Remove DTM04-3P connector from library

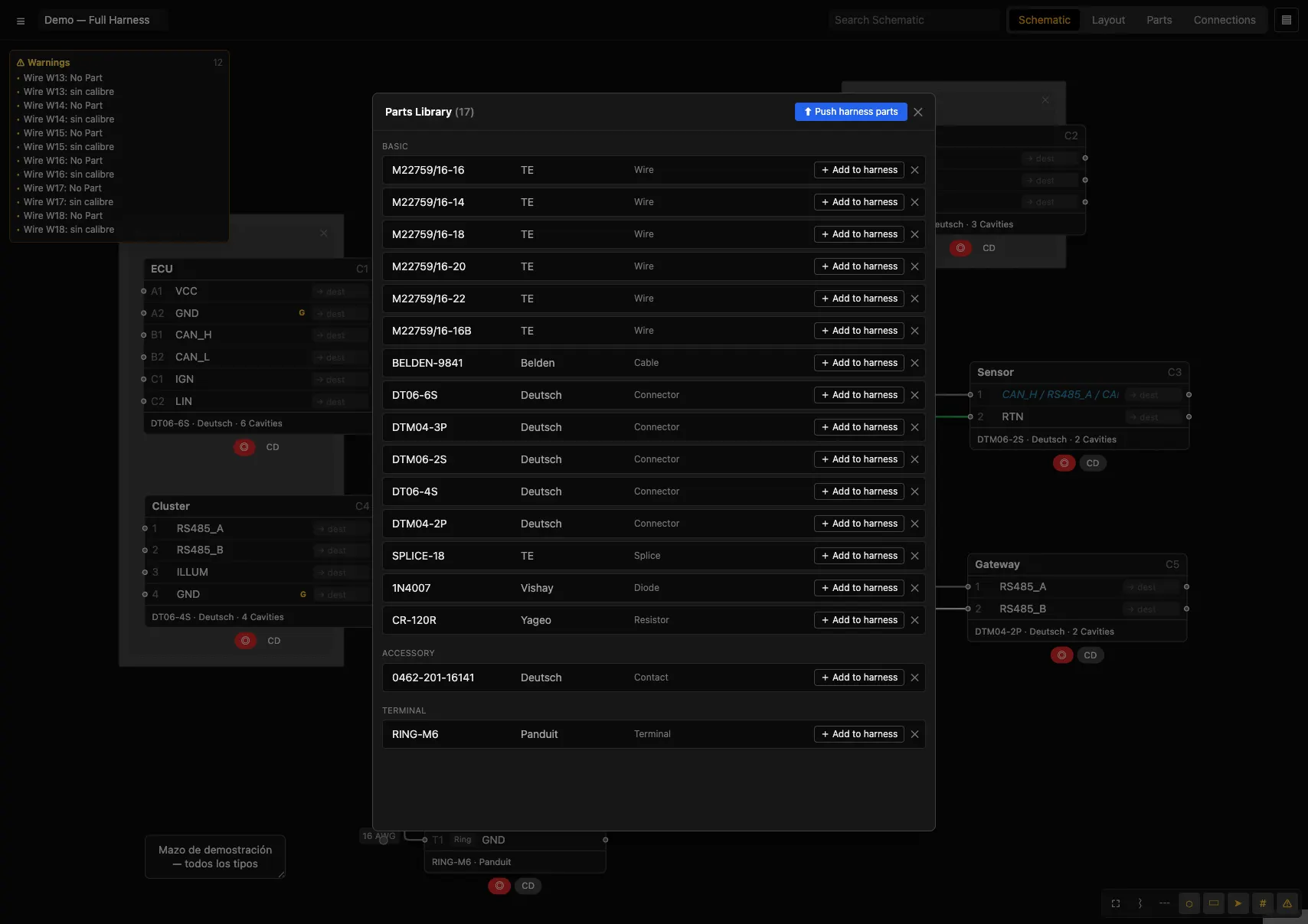tap(914, 427)
